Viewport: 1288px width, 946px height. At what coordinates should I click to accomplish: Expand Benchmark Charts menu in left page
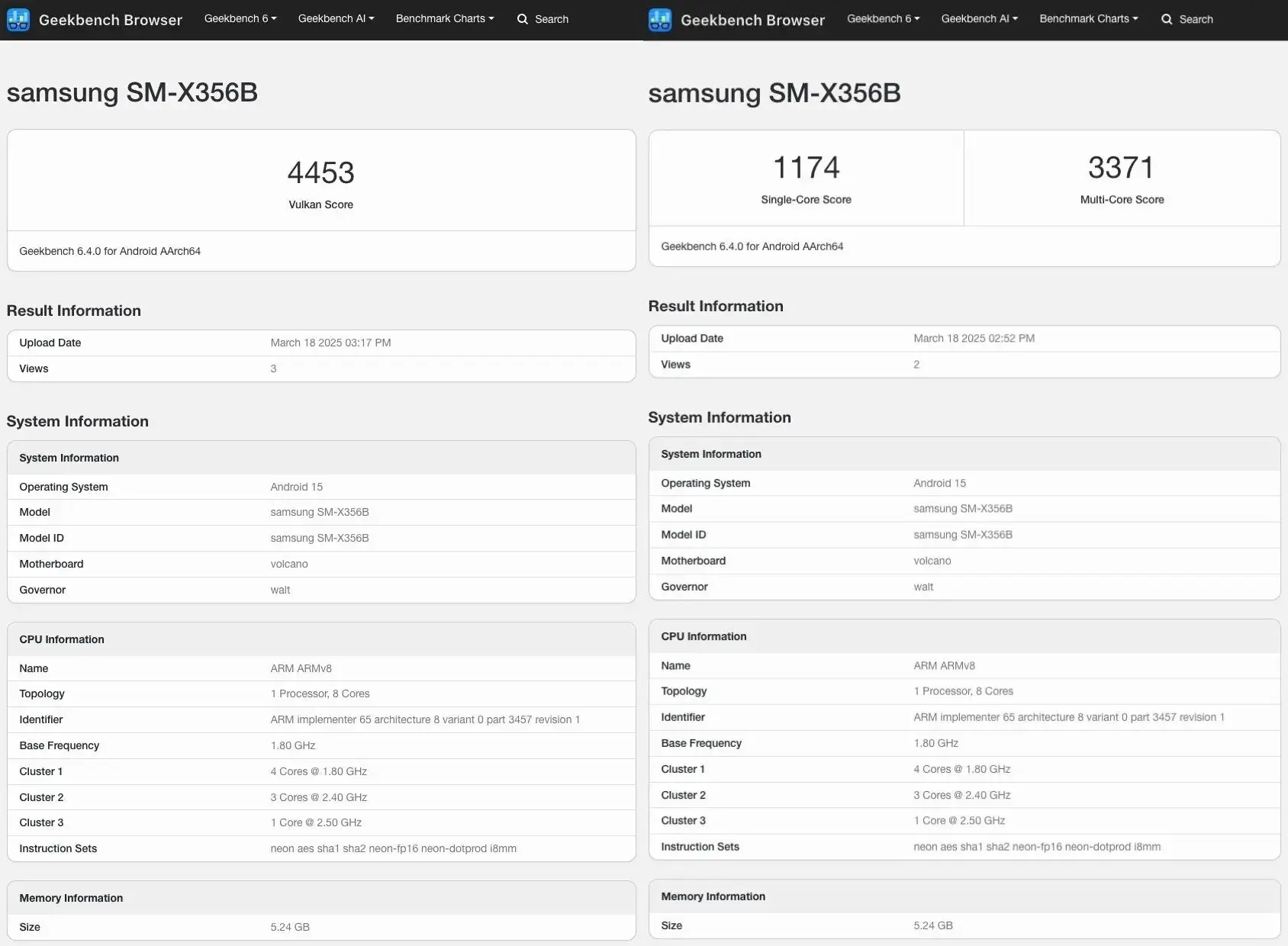(445, 18)
